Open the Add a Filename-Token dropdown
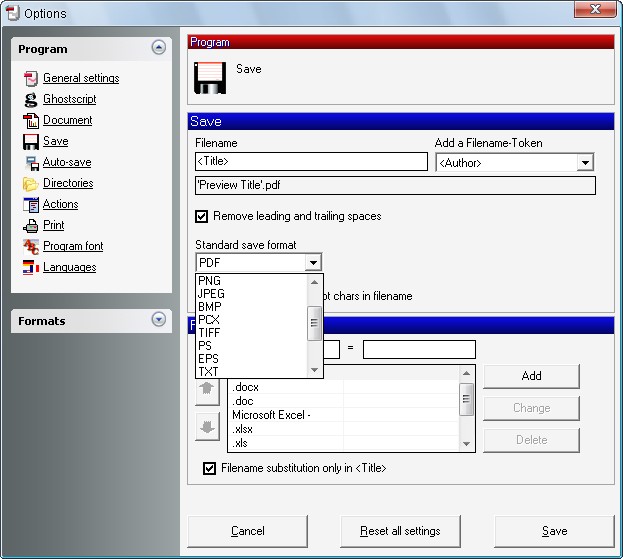 pos(585,163)
